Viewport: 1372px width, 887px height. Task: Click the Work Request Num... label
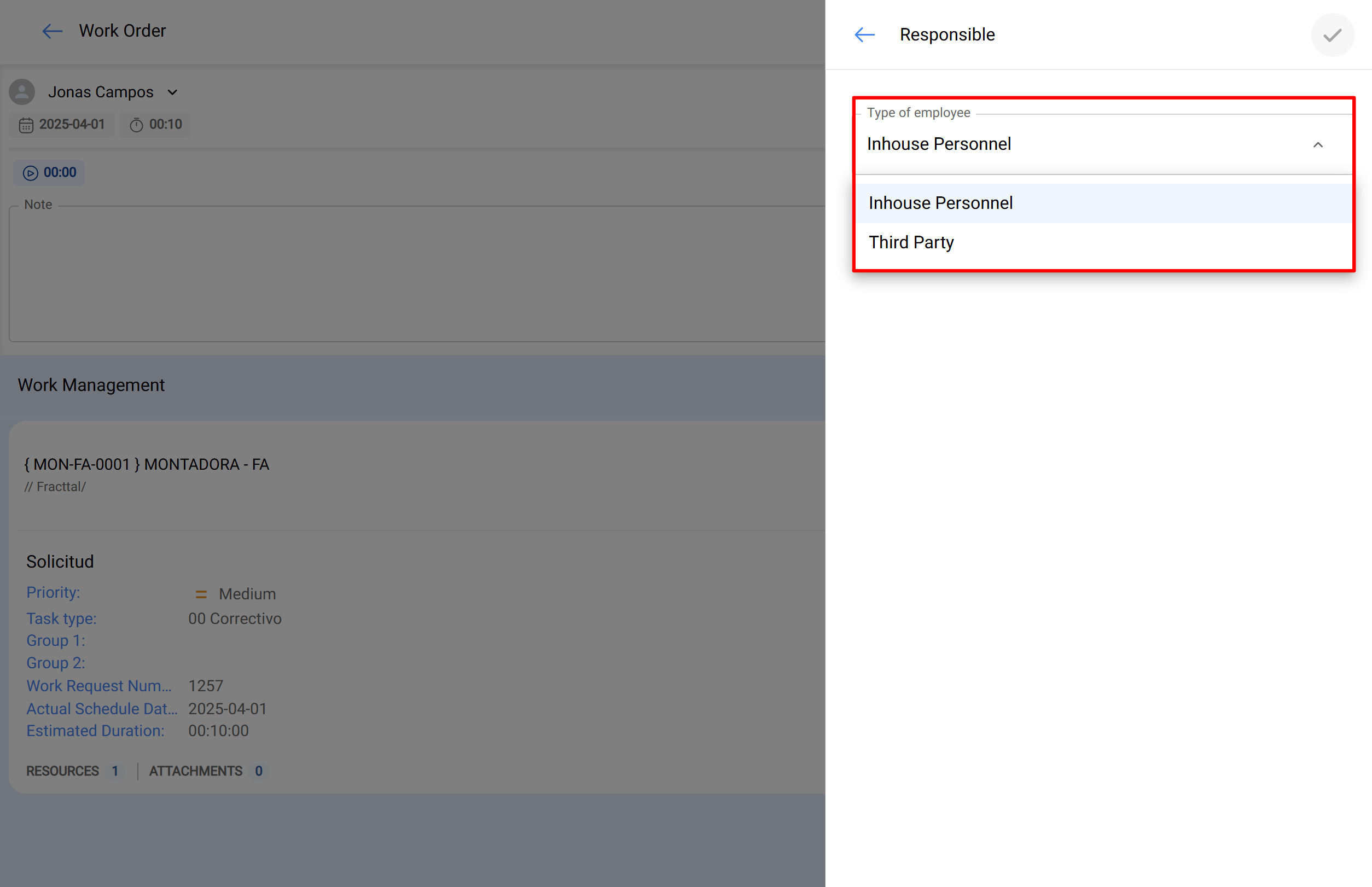[x=99, y=686]
